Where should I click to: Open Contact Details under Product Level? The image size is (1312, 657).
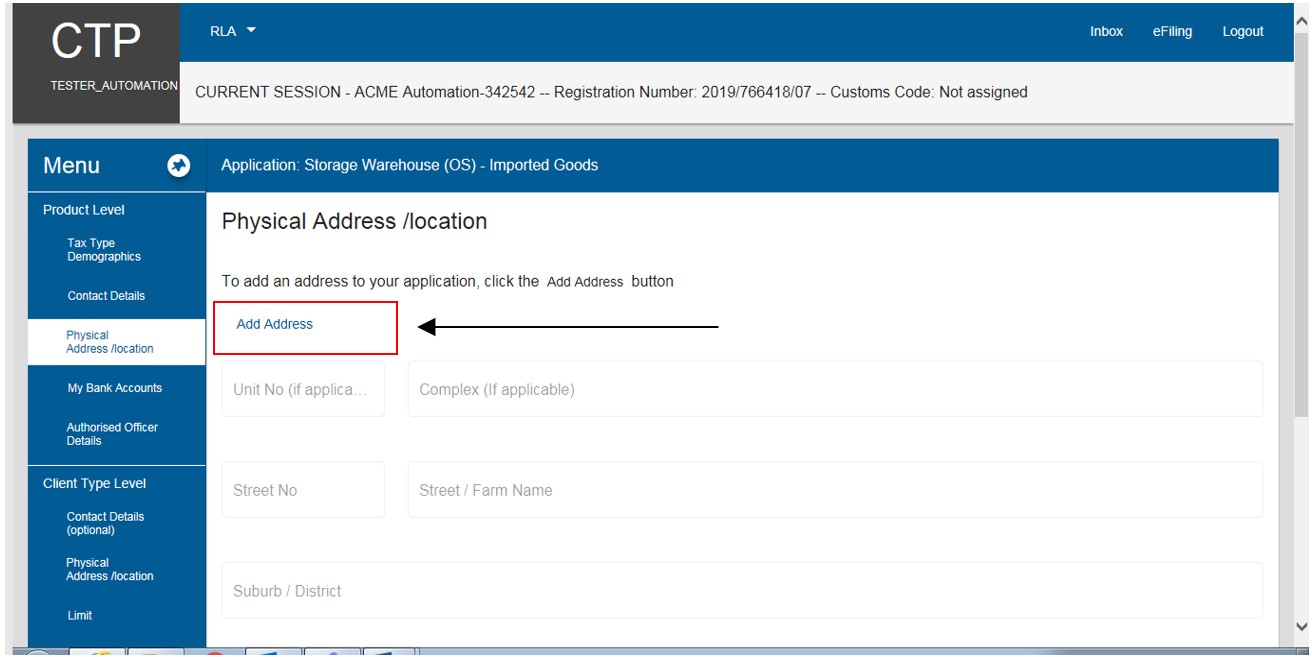point(106,296)
